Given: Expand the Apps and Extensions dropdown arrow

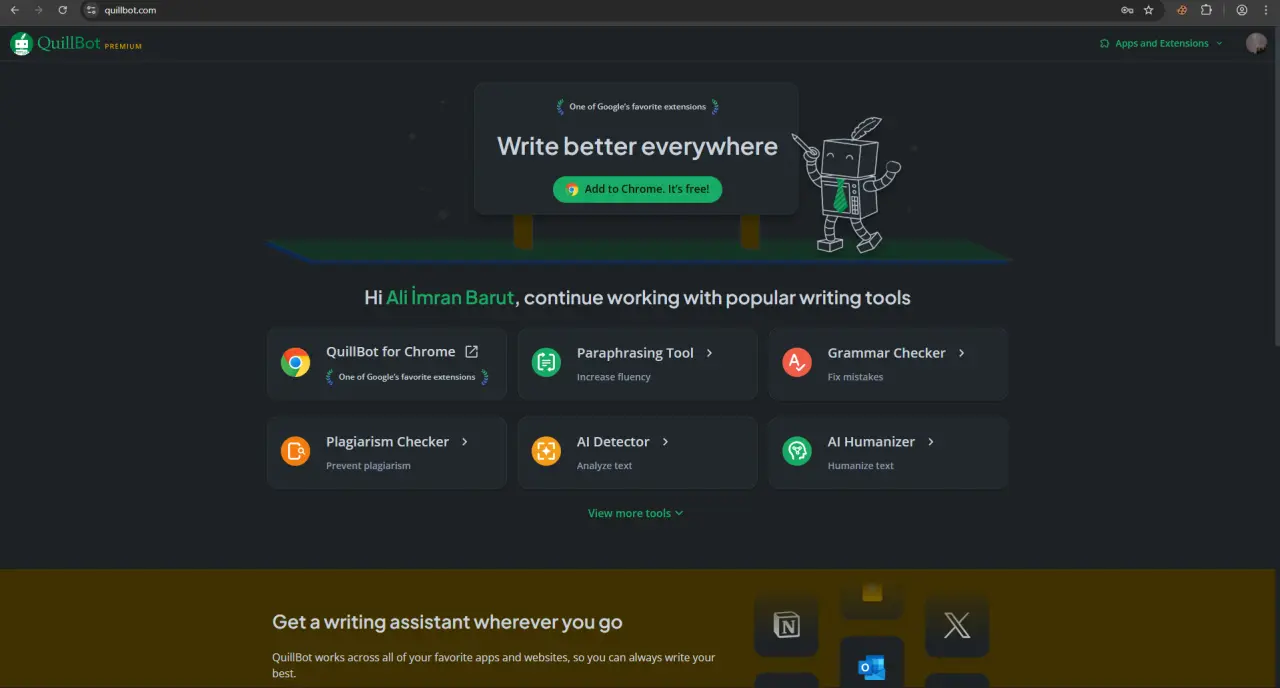Looking at the screenshot, I should (1219, 44).
